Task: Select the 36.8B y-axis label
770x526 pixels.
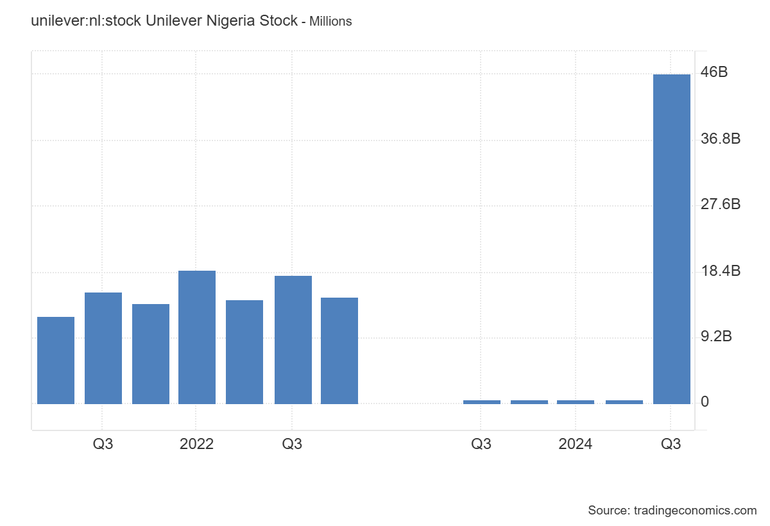Action: 720,139
